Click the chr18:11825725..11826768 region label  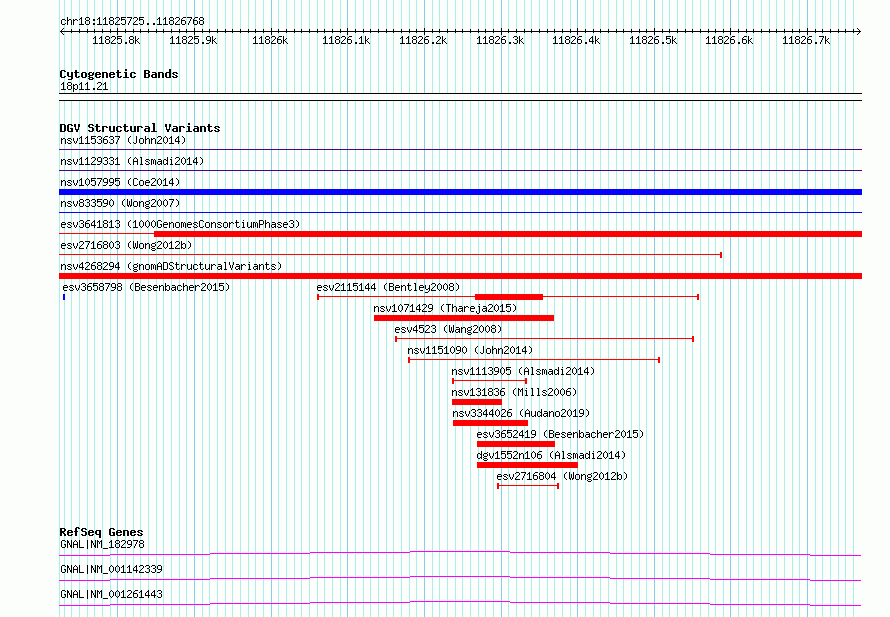tap(132, 21)
